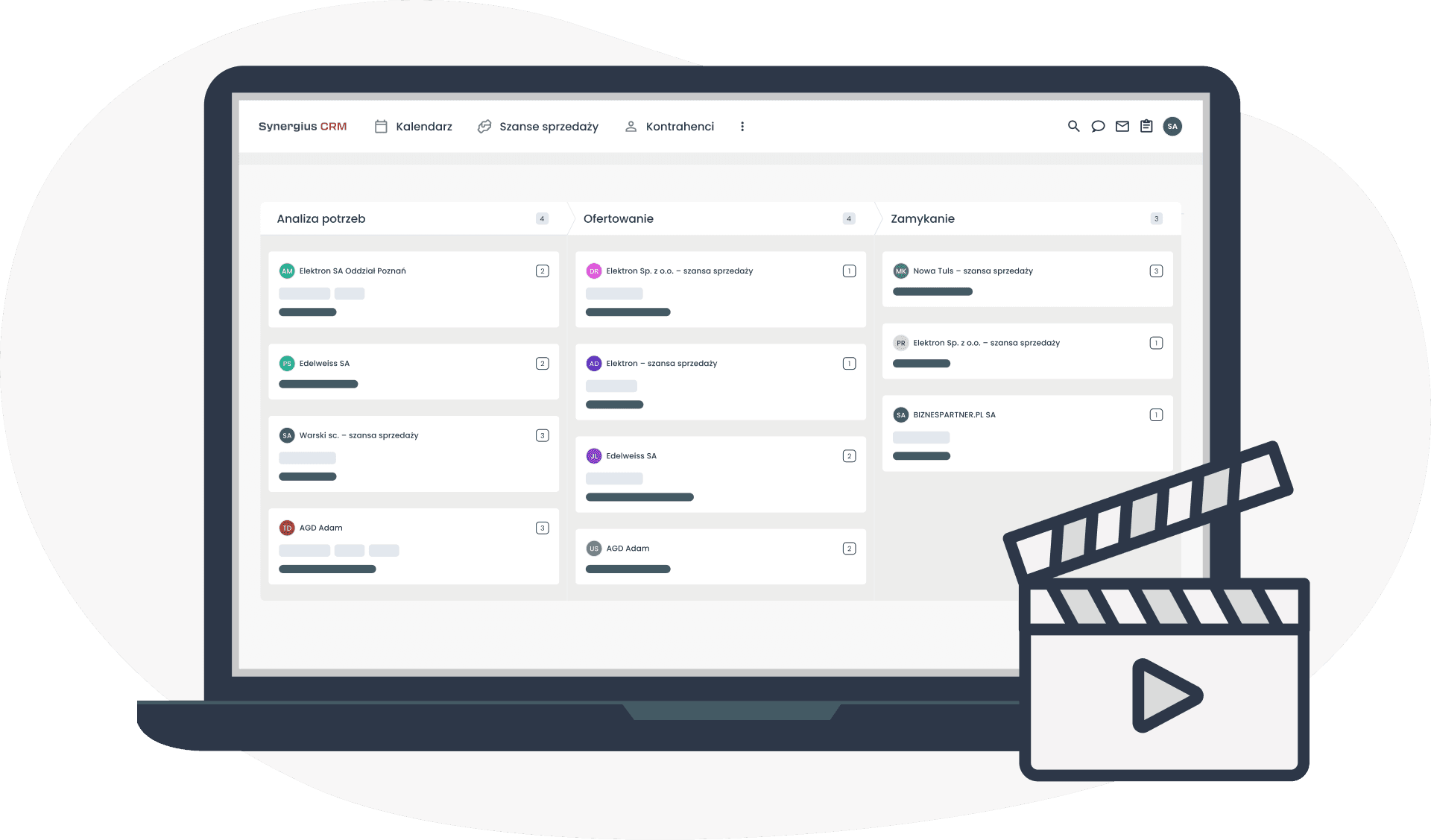The image size is (1431, 840).
Task: Click the count badge in Analiza potrzeb header
Action: pyautogui.click(x=542, y=218)
